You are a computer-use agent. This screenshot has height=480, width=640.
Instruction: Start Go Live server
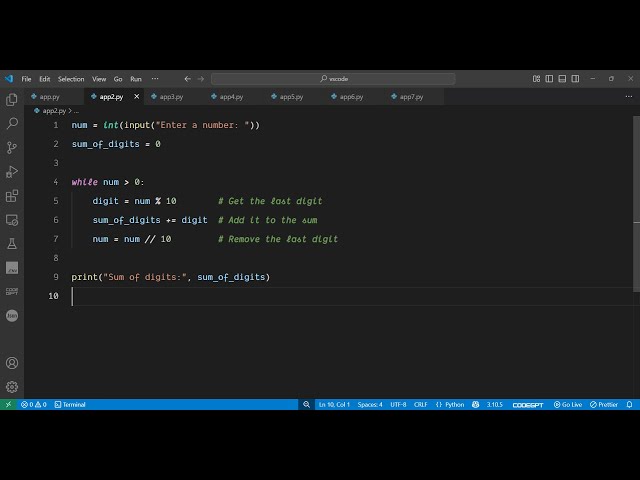click(x=568, y=404)
